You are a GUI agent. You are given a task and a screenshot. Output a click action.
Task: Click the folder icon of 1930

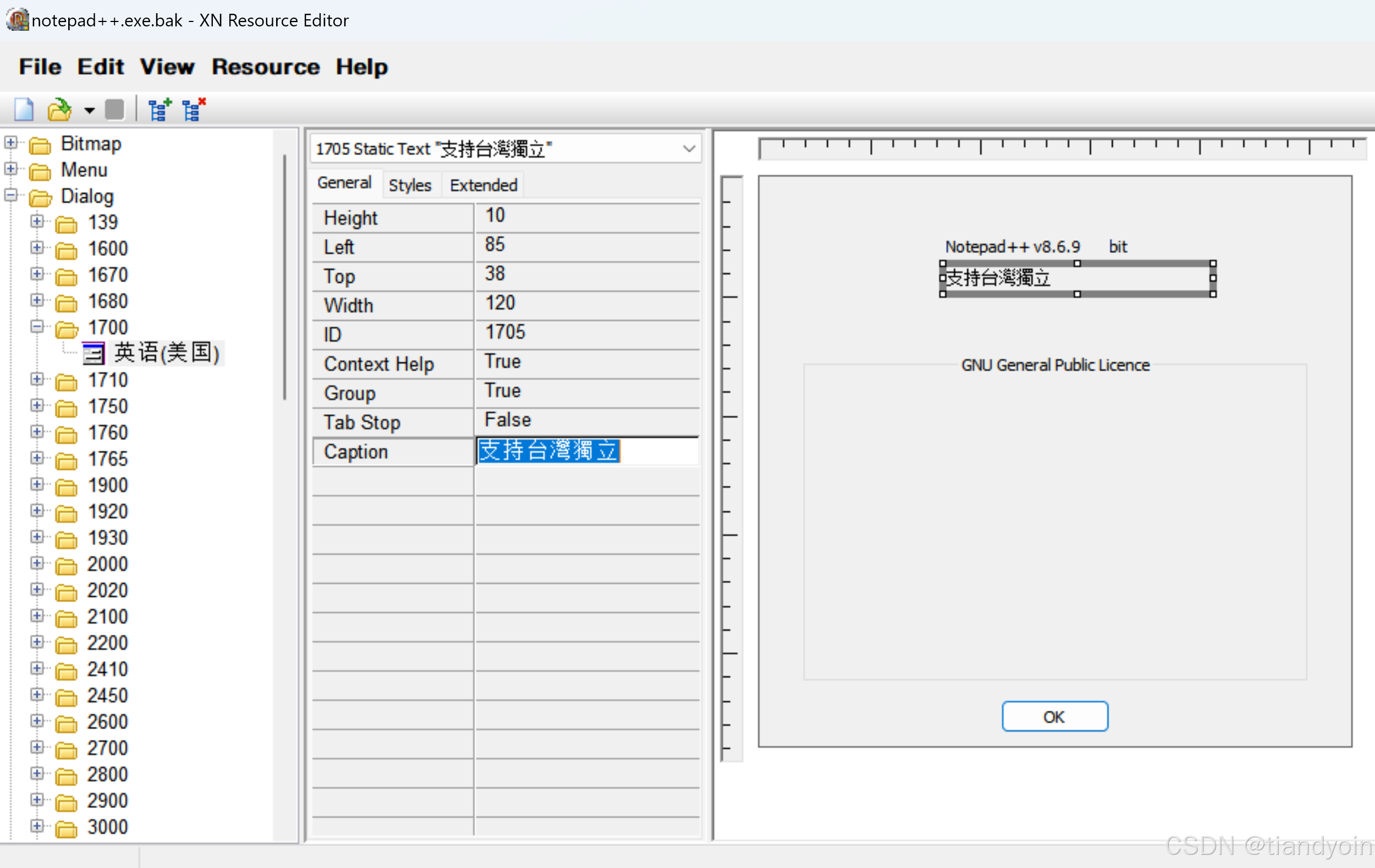[x=66, y=539]
